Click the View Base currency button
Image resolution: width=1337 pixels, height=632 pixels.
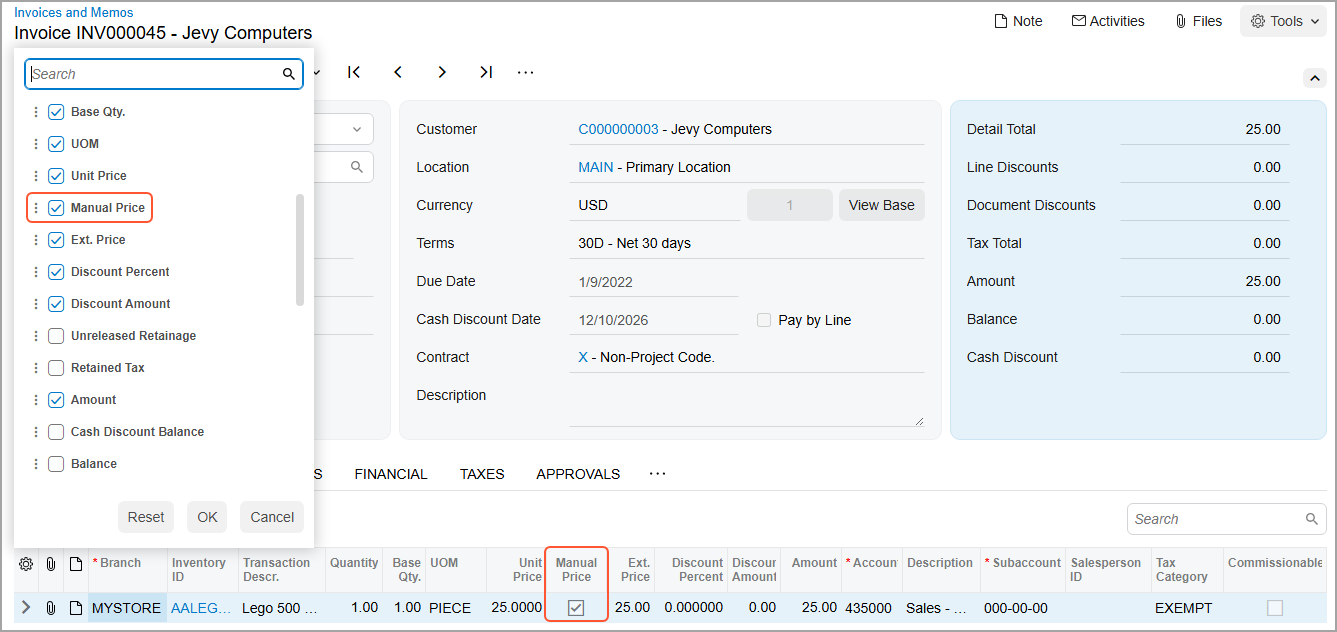[882, 205]
